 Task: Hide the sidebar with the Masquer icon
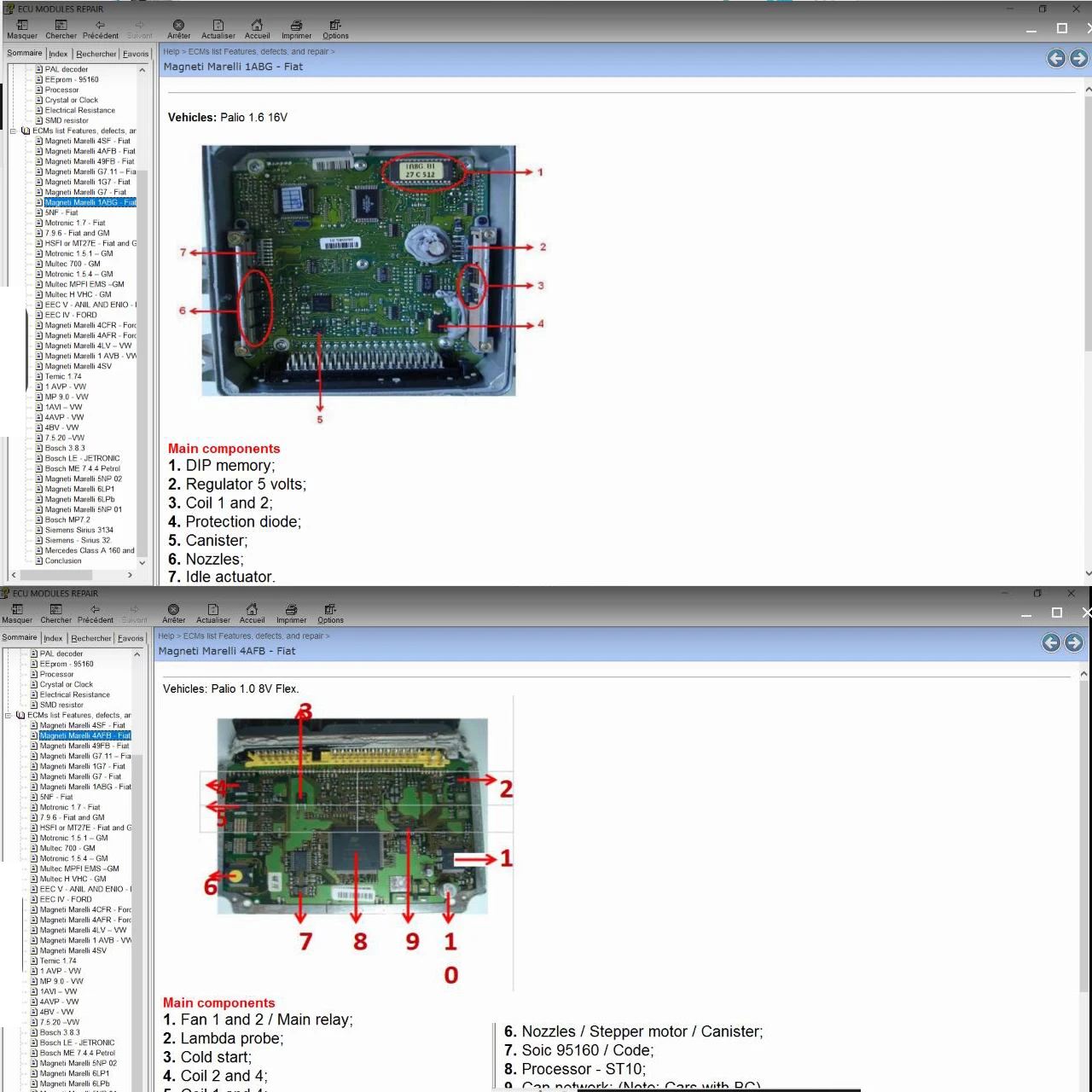coord(22,26)
